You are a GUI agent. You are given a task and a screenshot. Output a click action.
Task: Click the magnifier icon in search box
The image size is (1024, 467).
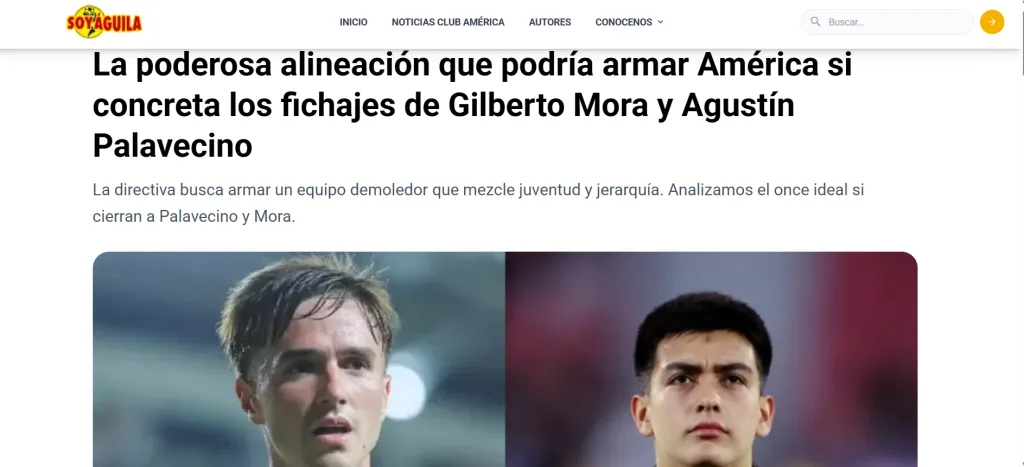pyautogui.click(x=815, y=22)
